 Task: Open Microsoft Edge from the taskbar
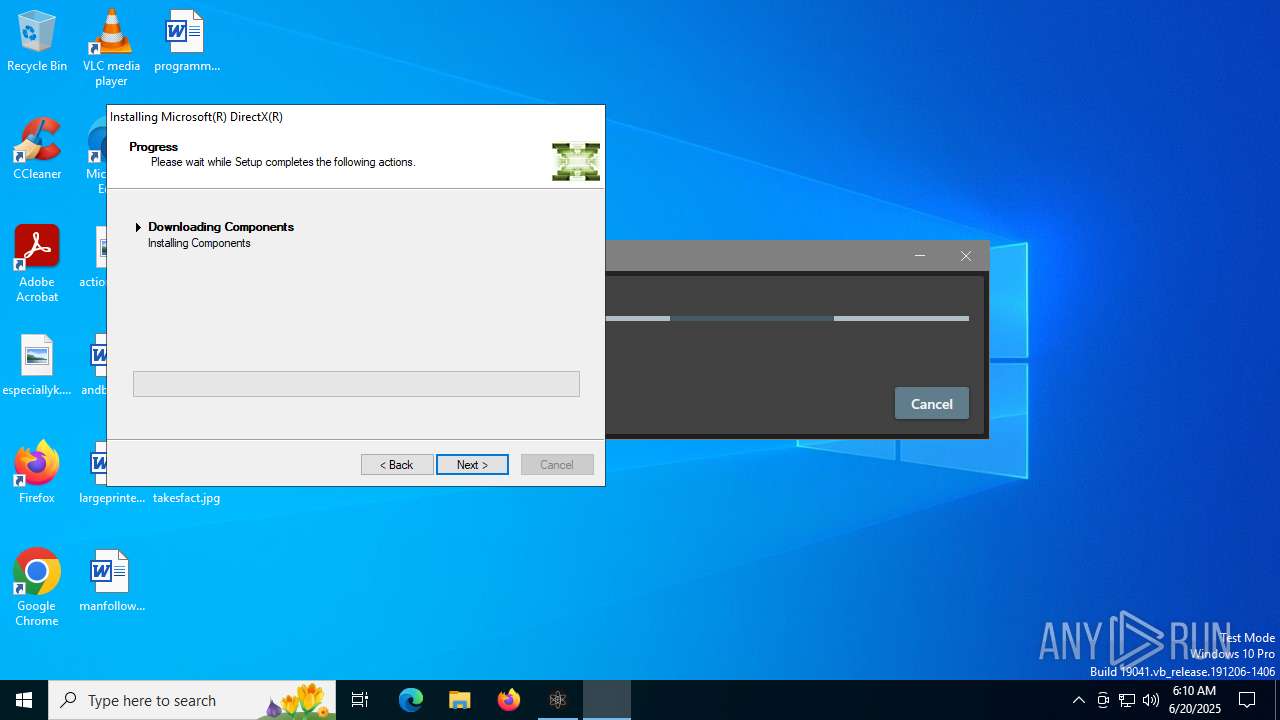(411, 700)
